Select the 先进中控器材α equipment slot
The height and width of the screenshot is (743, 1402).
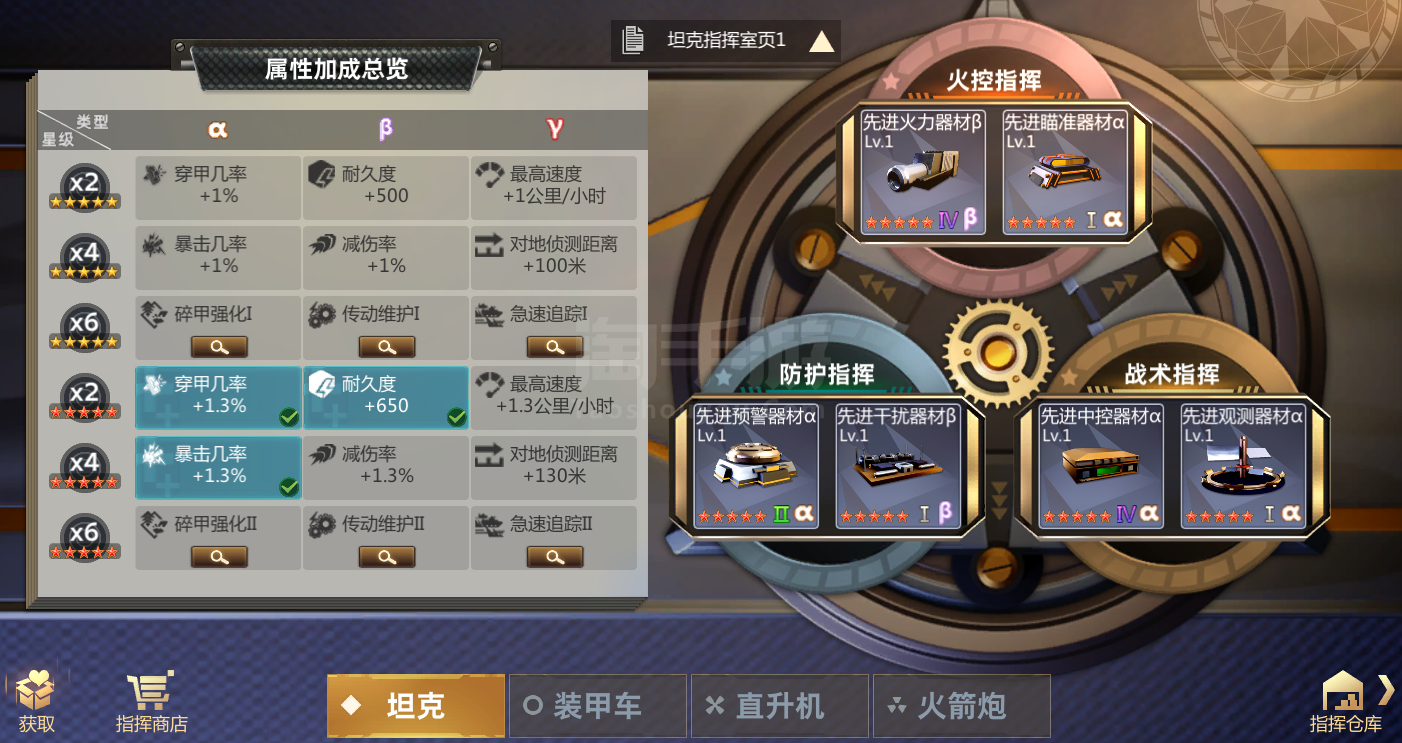coord(1101,465)
